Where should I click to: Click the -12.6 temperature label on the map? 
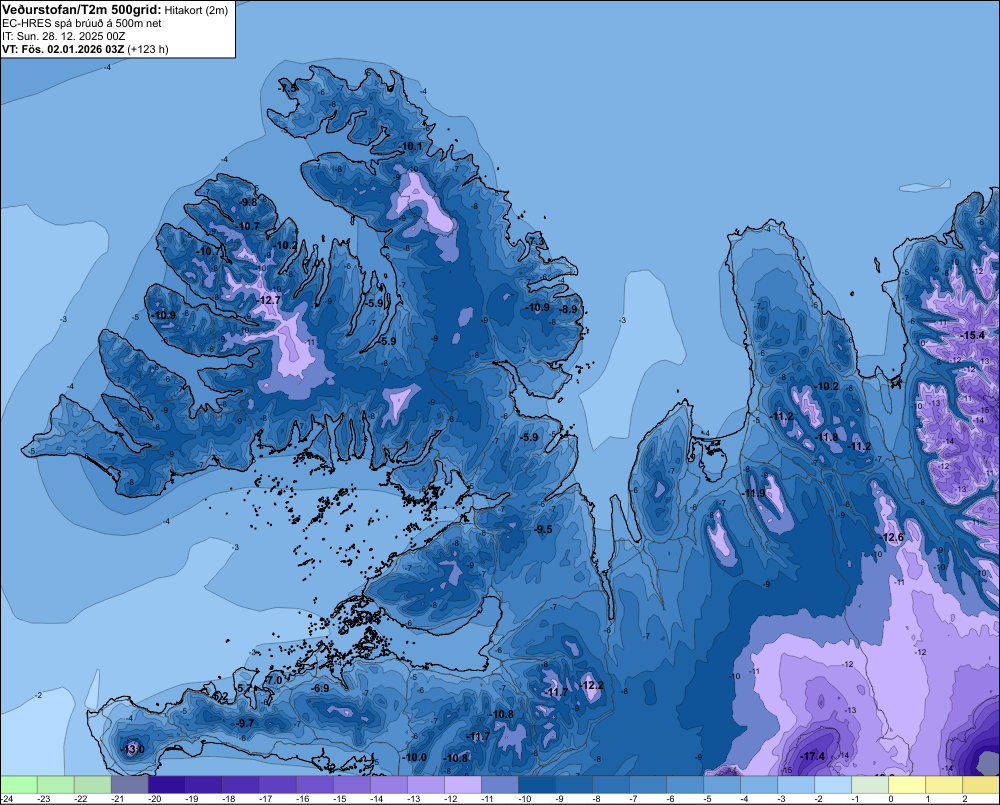pyautogui.click(x=892, y=537)
